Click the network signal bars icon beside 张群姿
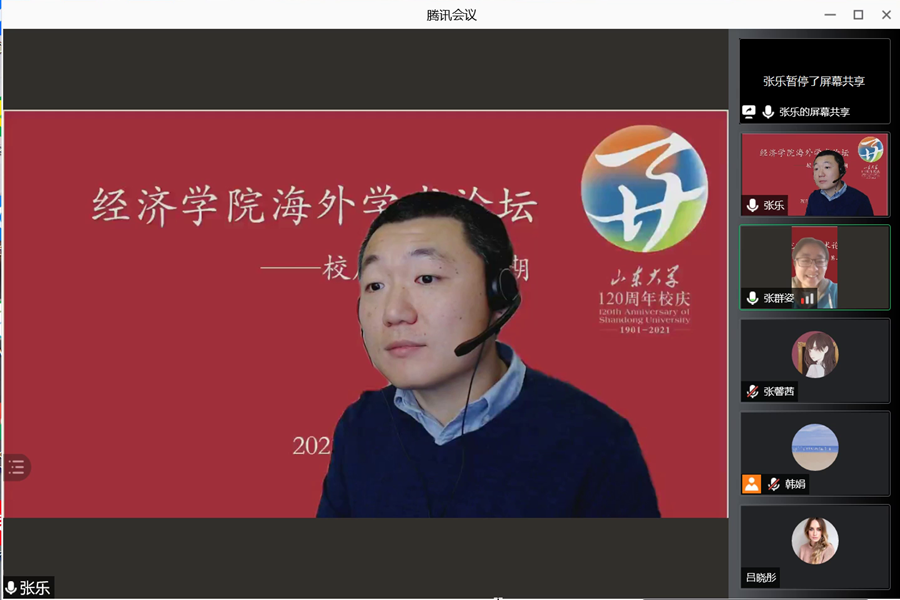The height and width of the screenshot is (600, 900). pos(808,298)
